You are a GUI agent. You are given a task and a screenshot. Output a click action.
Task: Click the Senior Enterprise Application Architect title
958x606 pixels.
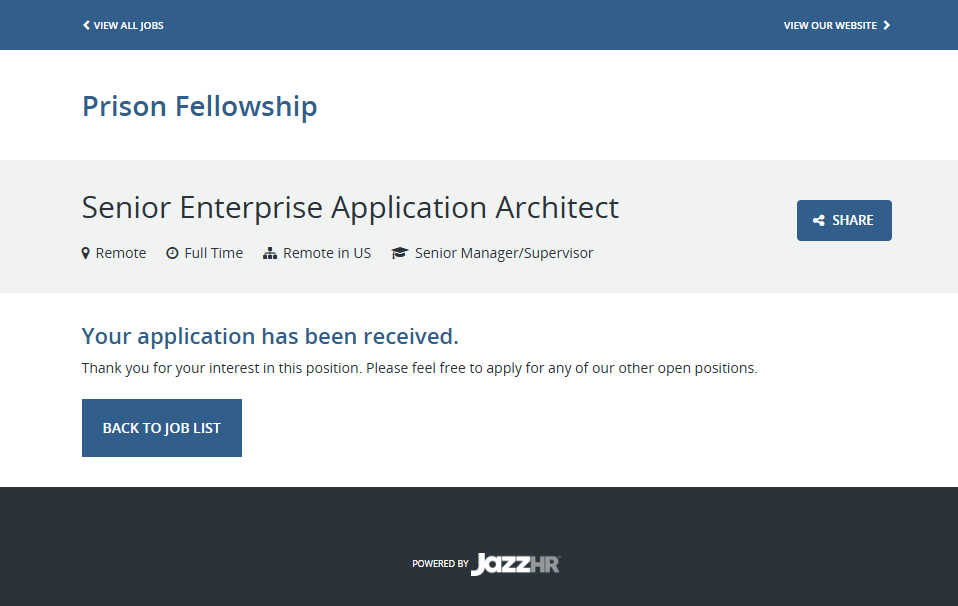coord(350,207)
